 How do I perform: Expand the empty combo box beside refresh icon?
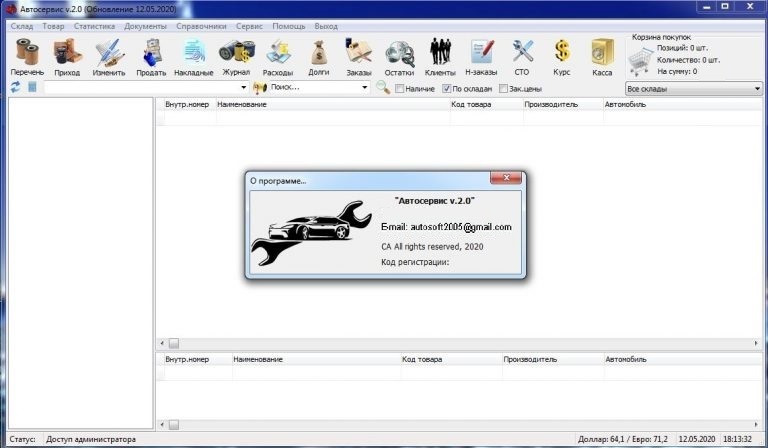click(244, 88)
